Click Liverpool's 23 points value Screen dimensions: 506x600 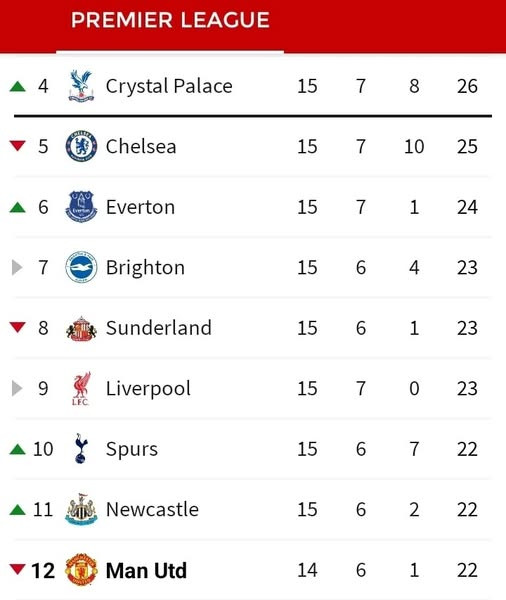tap(467, 388)
